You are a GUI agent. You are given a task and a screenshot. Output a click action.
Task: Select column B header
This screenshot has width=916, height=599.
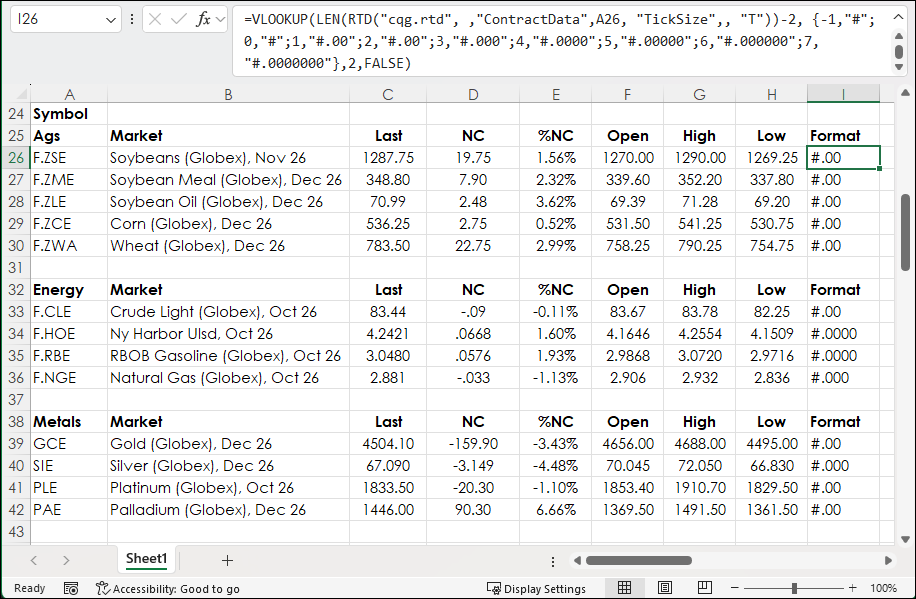[228, 94]
